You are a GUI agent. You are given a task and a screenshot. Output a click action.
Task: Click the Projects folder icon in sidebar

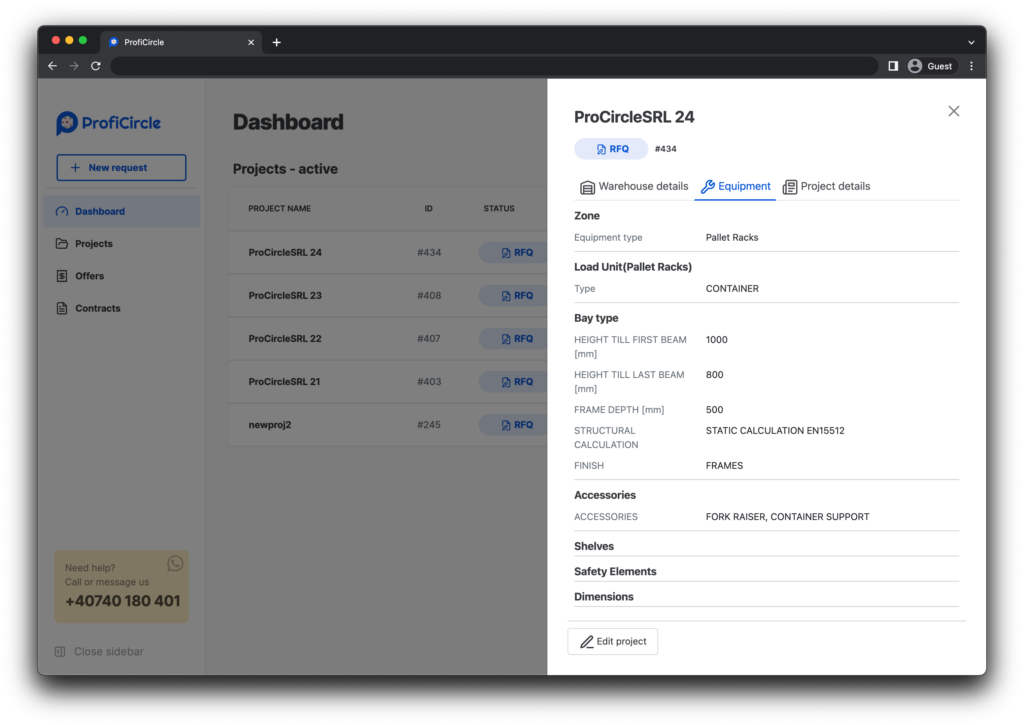pos(62,244)
